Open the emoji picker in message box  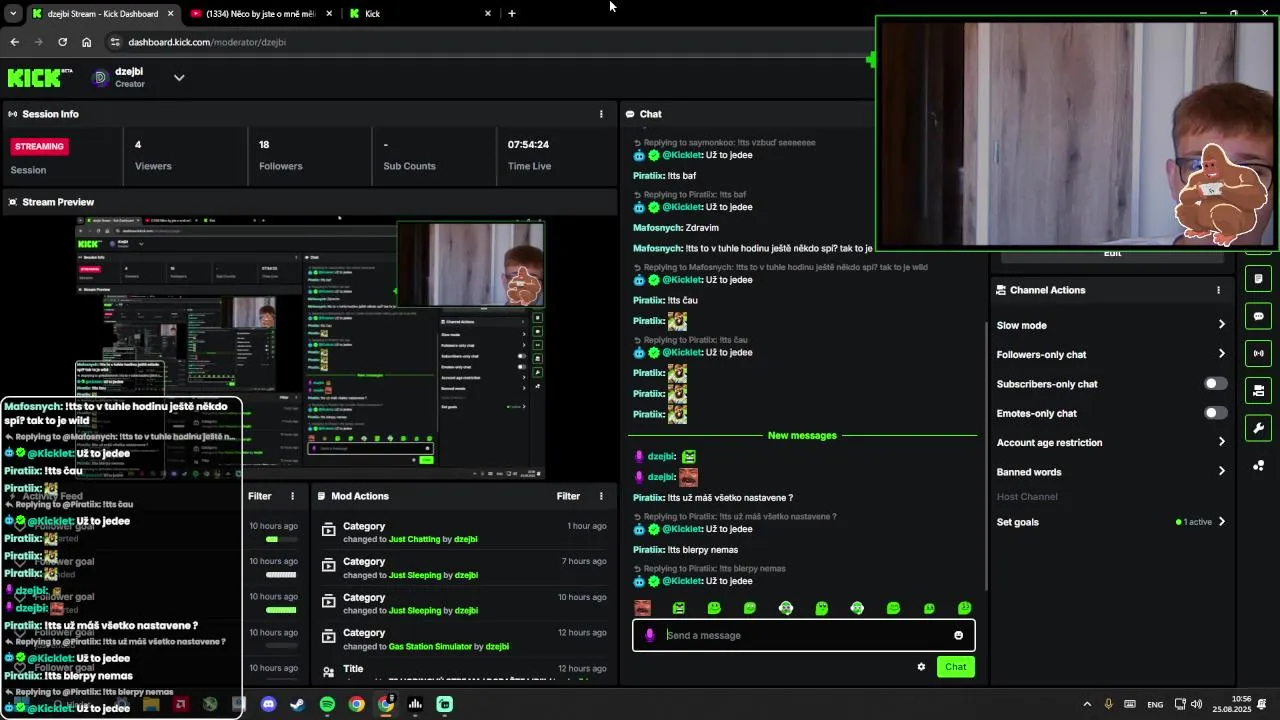point(958,635)
